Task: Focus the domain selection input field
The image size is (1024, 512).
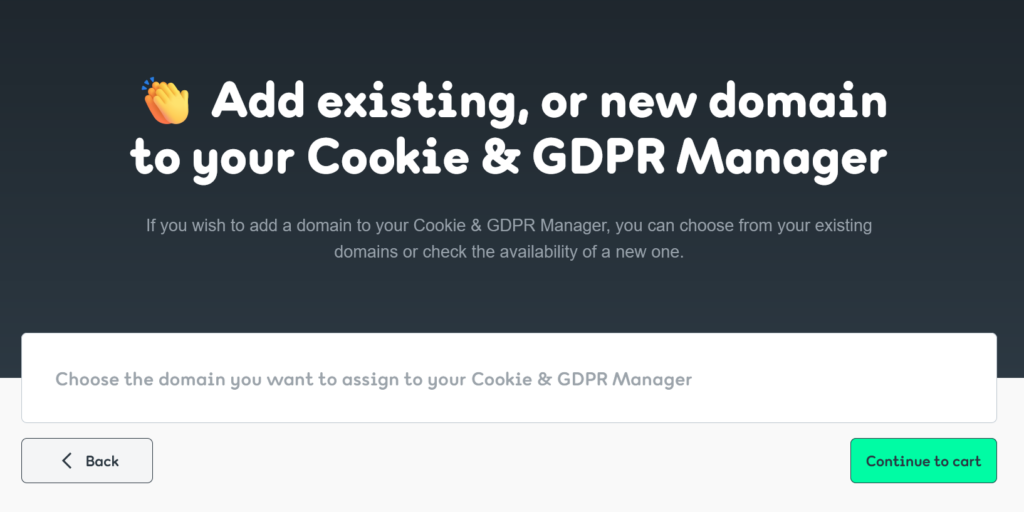Action: point(509,378)
